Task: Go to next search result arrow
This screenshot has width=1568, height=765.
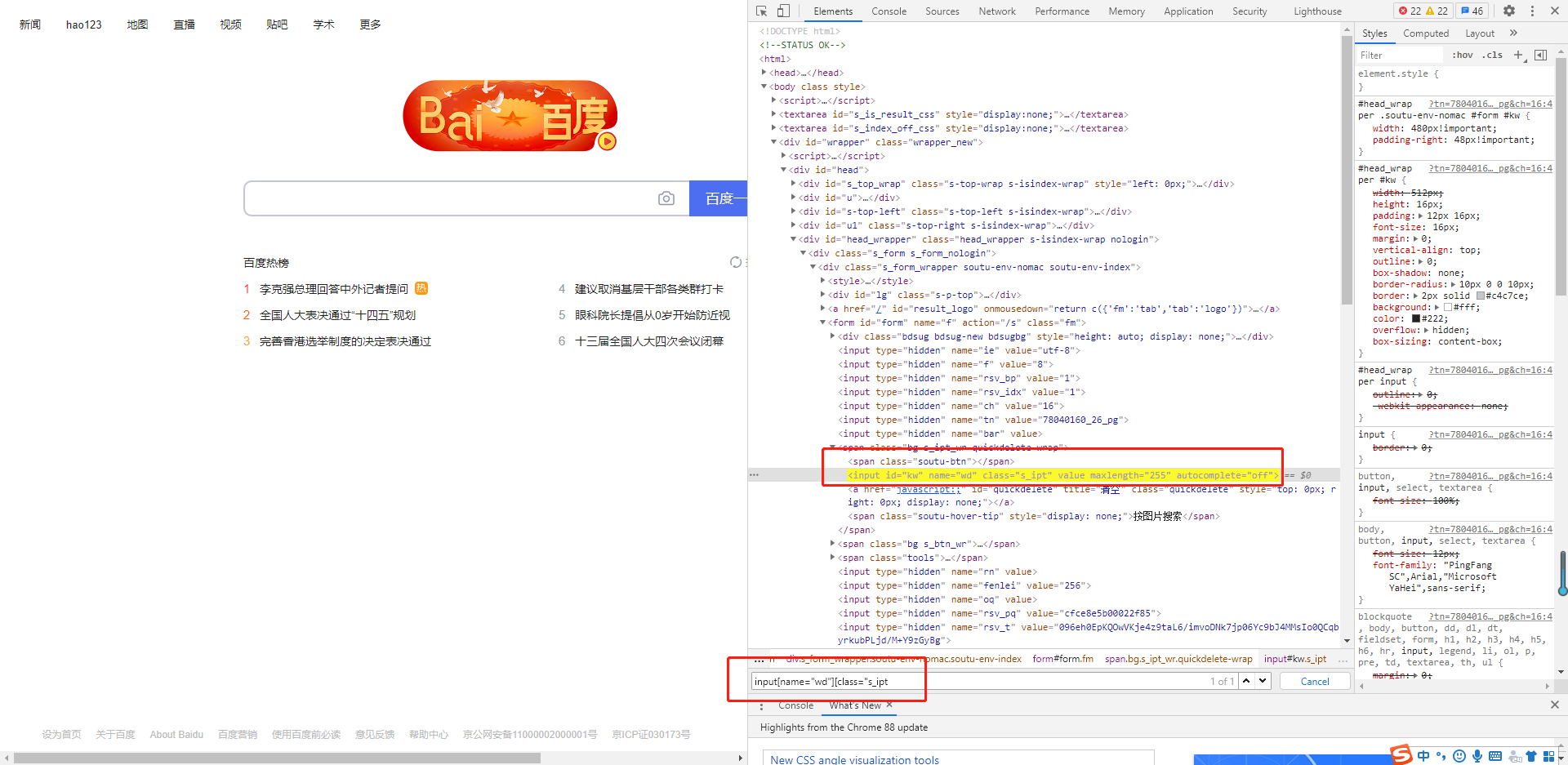Action: coord(1263,681)
